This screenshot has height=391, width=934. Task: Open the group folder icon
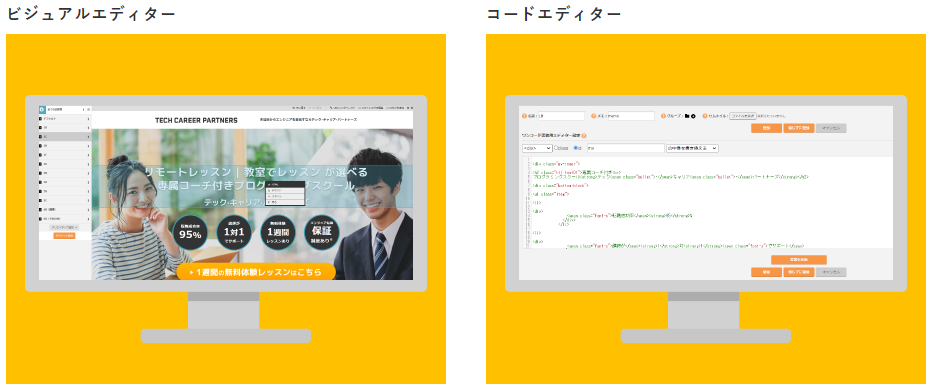point(687,116)
